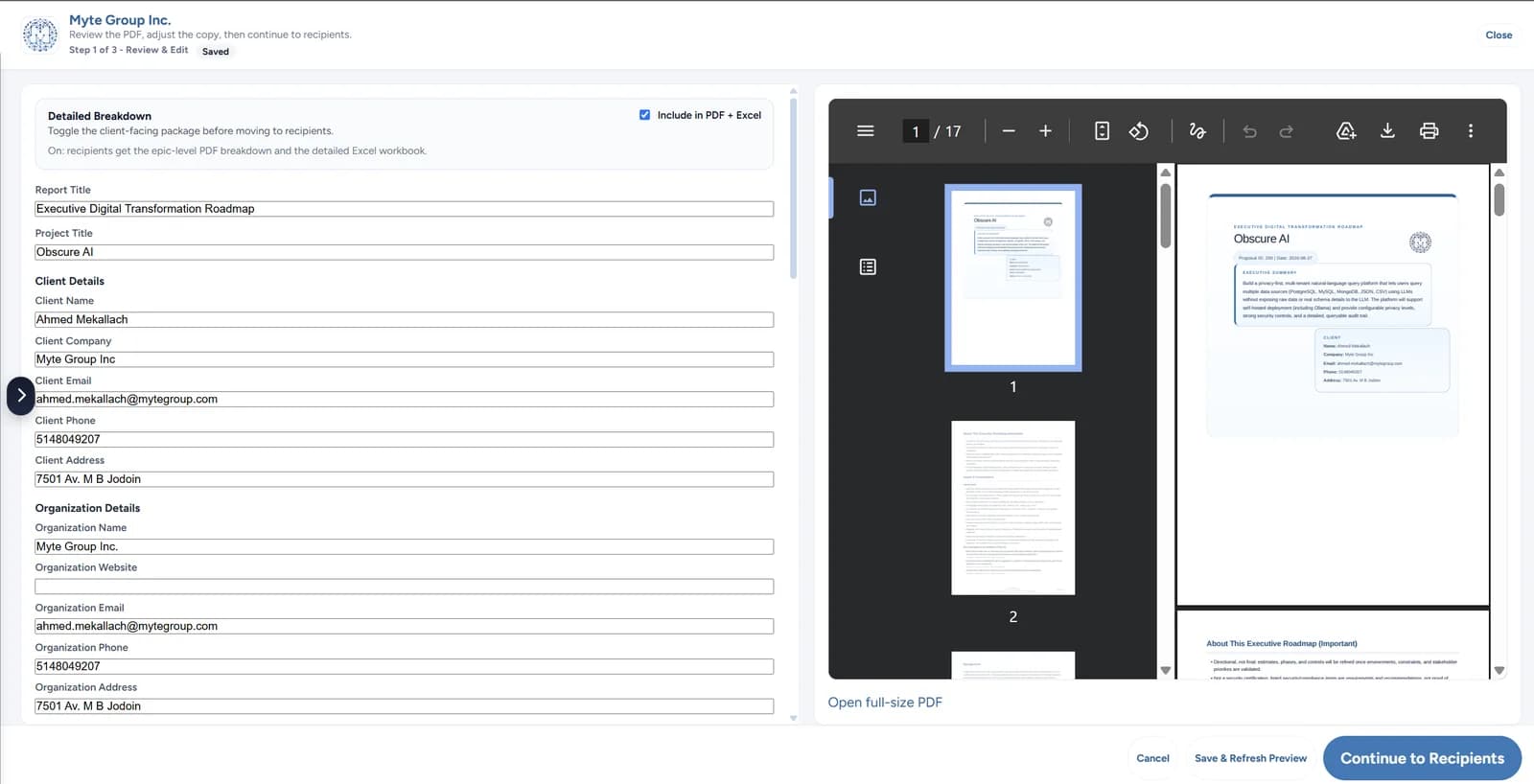The width and height of the screenshot is (1534, 784).
Task: Switch to thumbnails view in sidebar
Action: 868,197
